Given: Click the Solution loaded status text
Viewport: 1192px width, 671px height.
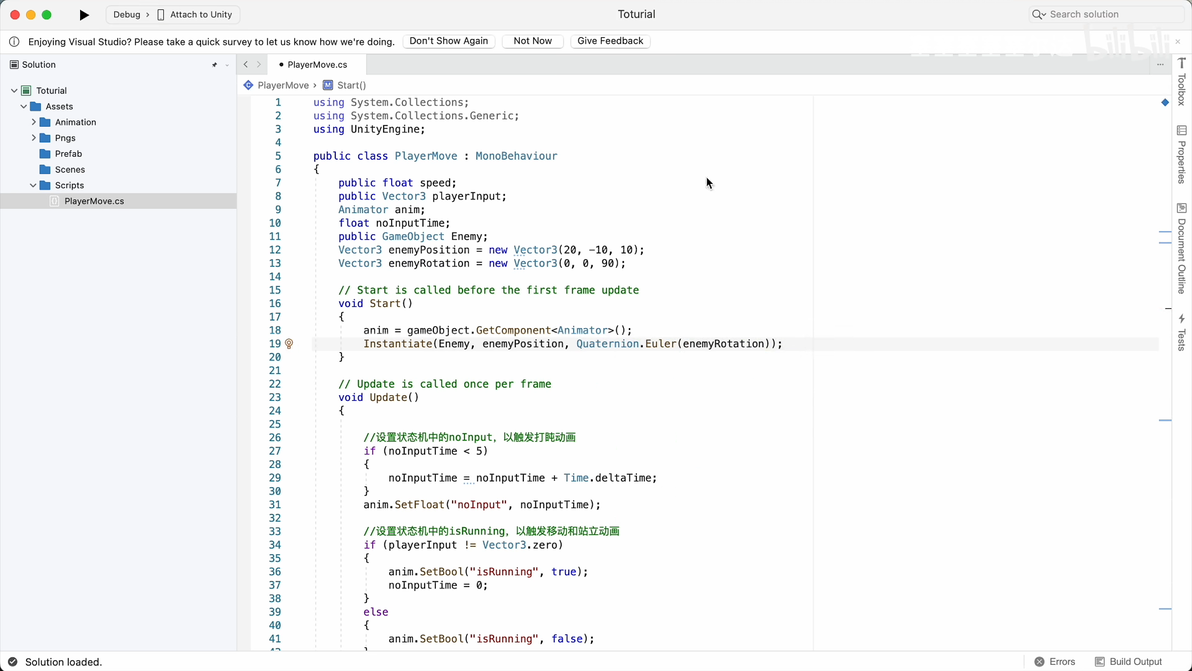Looking at the screenshot, I should tap(63, 662).
